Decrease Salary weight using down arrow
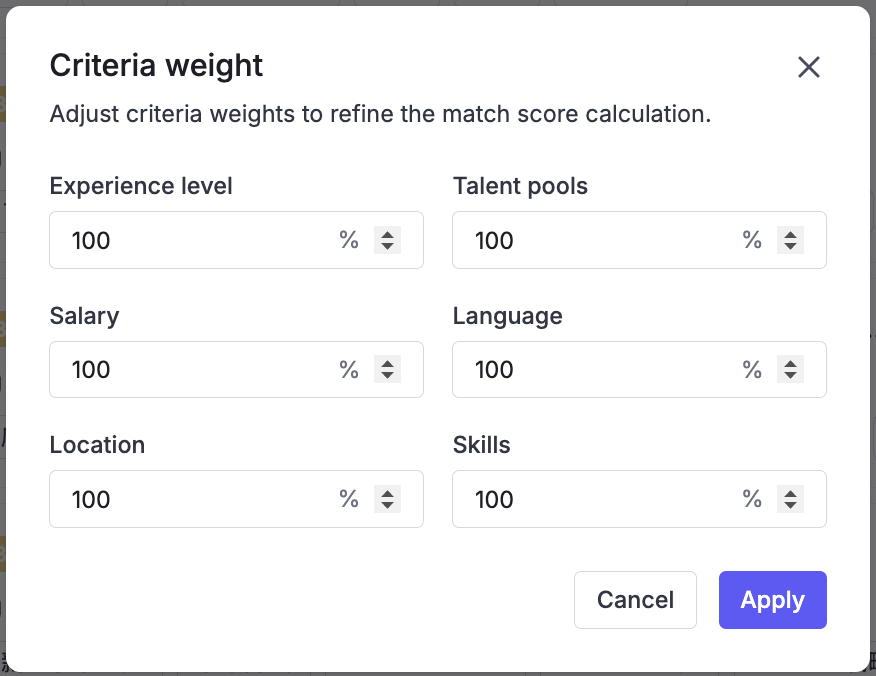Screen dimensions: 876x676 (387, 376)
